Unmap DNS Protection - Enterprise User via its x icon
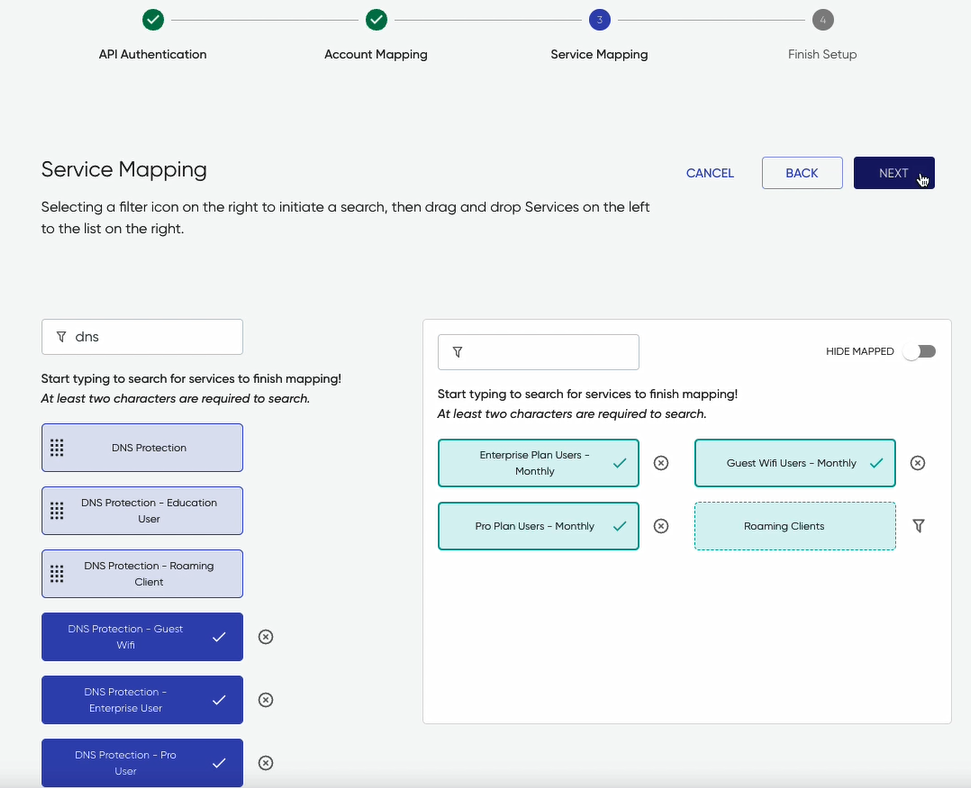The height and width of the screenshot is (788, 971). click(x=265, y=700)
